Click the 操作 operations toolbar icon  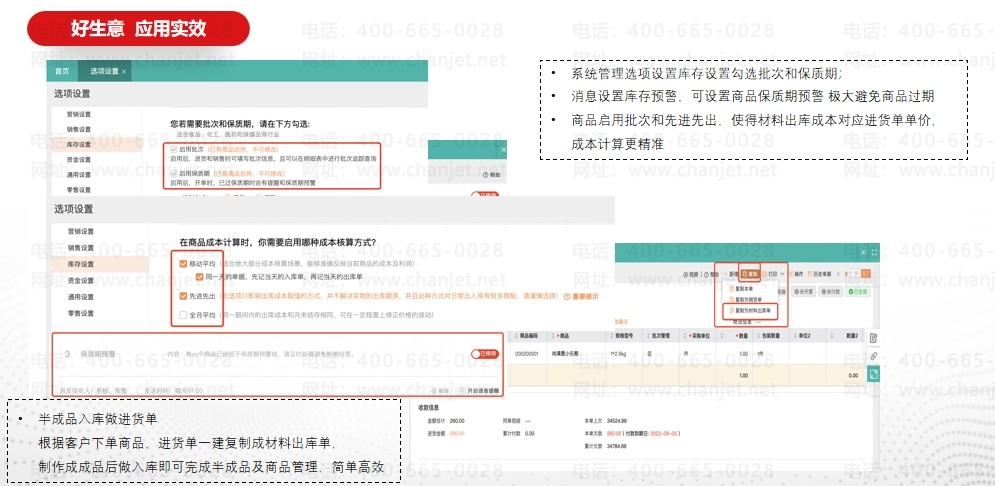797,272
